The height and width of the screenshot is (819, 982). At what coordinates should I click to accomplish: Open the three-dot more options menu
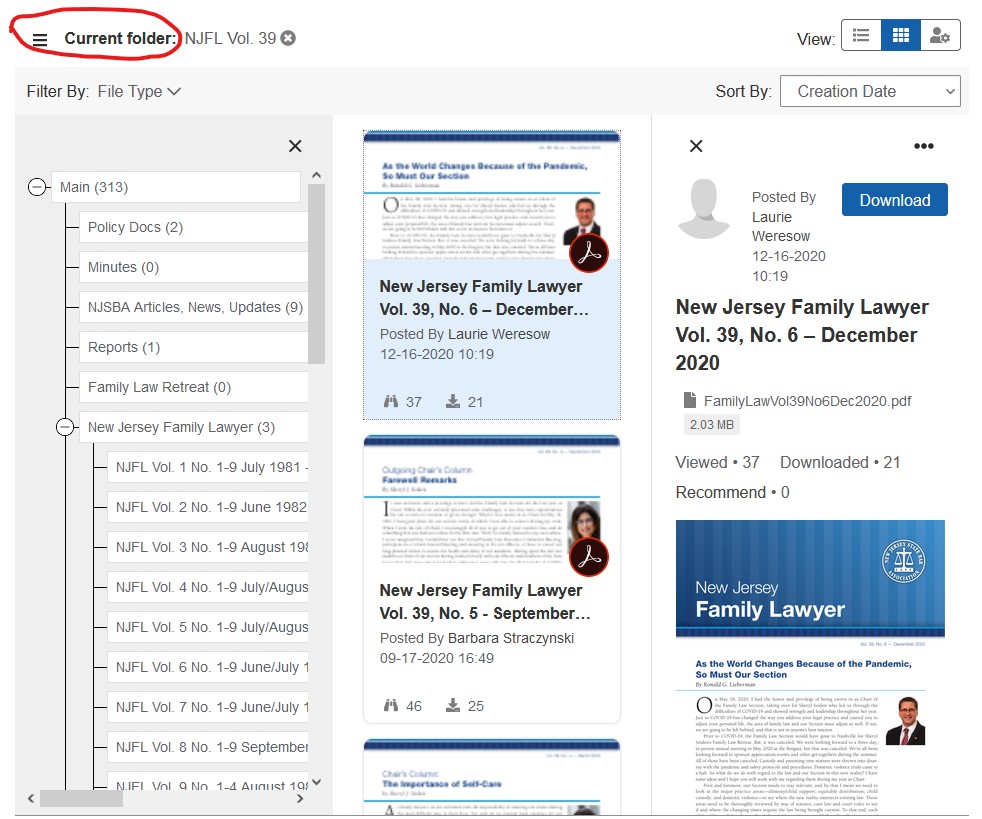(x=924, y=146)
